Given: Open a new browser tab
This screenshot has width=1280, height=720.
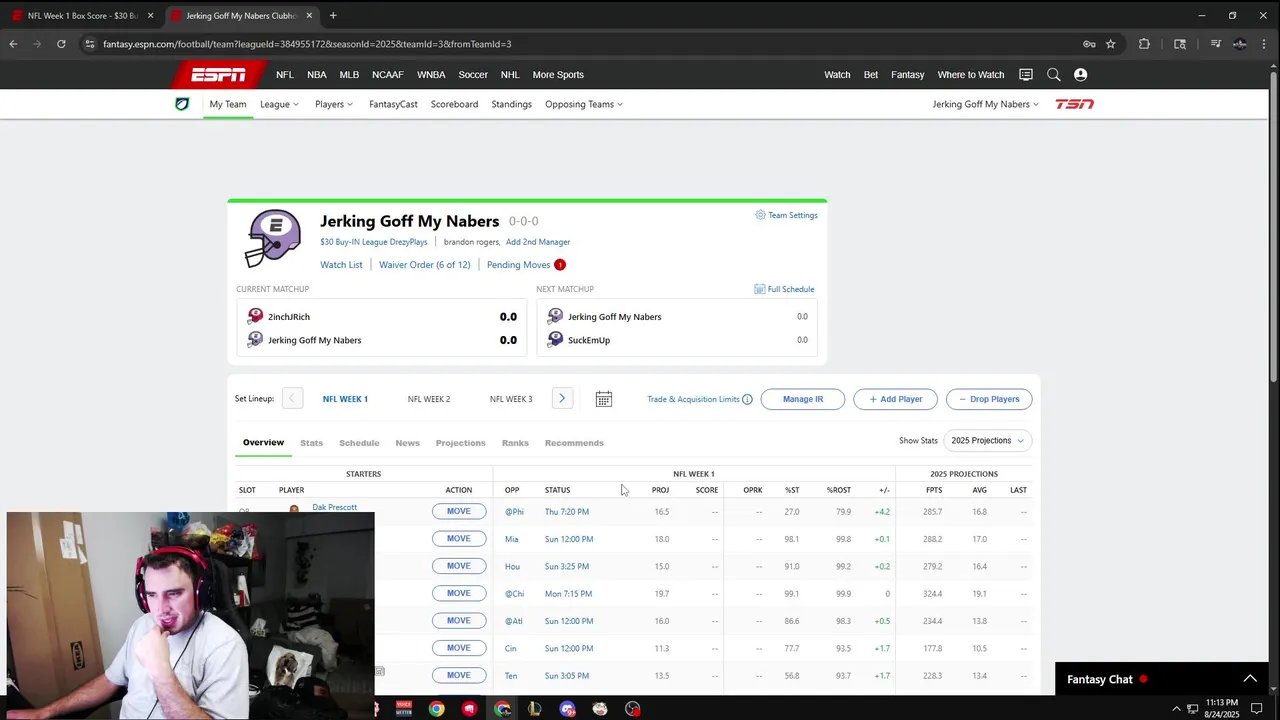Looking at the screenshot, I should click(333, 15).
